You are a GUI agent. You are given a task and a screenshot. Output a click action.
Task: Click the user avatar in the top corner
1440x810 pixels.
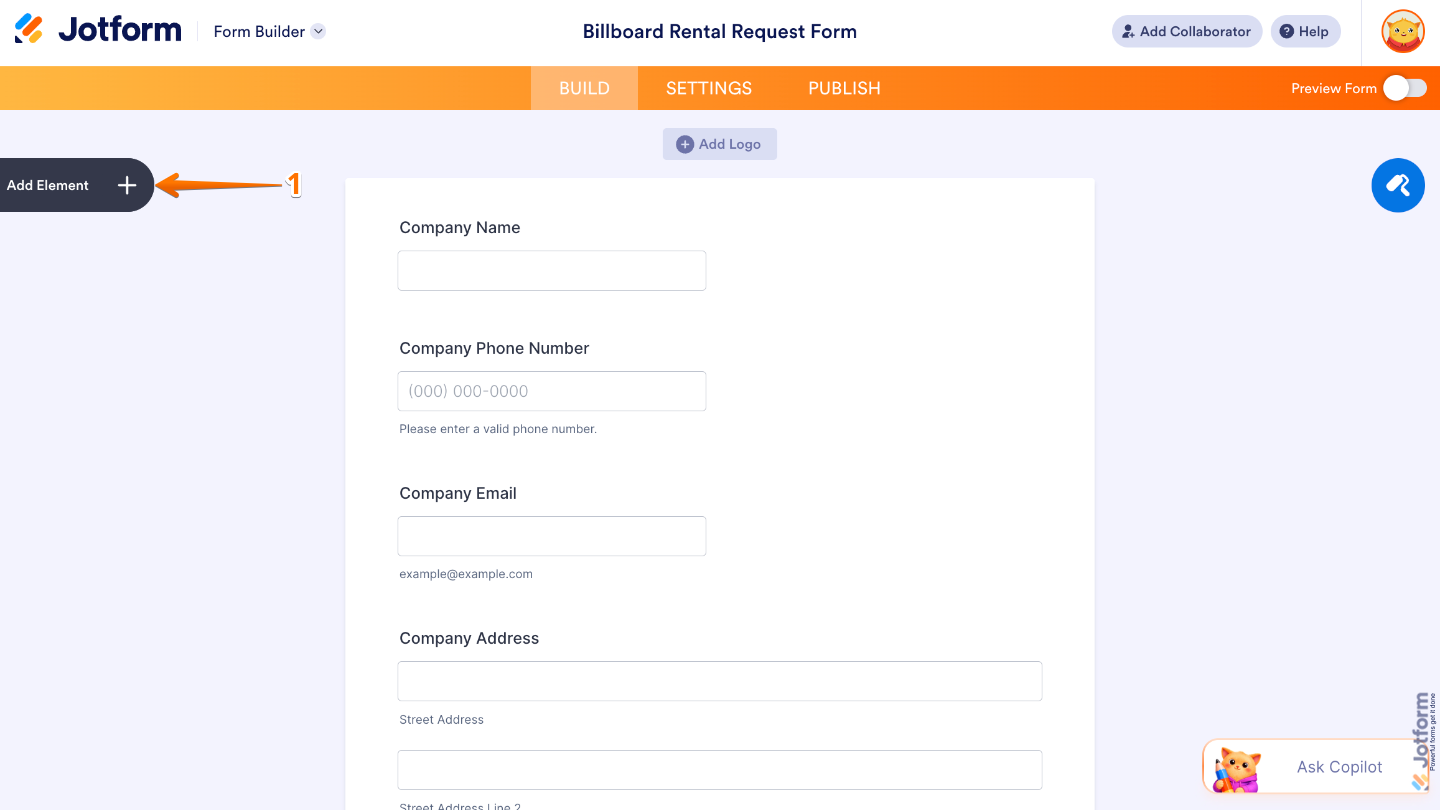pos(1402,31)
